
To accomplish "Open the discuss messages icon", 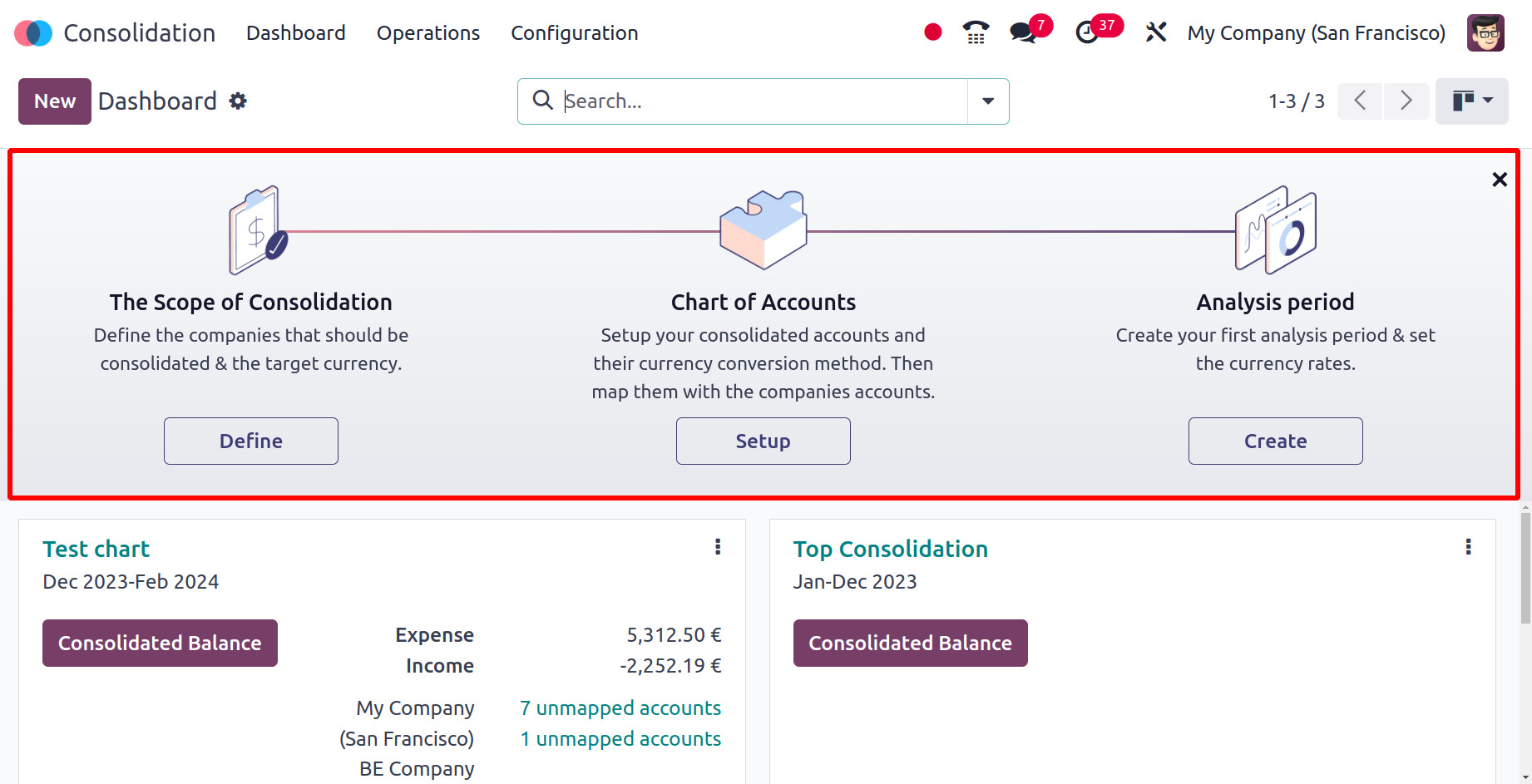I will tap(1023, 33).
